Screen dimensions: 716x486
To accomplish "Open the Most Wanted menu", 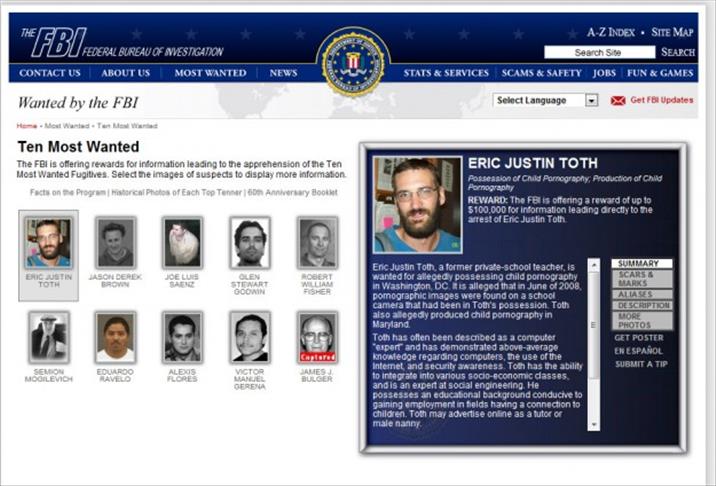I will coord(210,73).
